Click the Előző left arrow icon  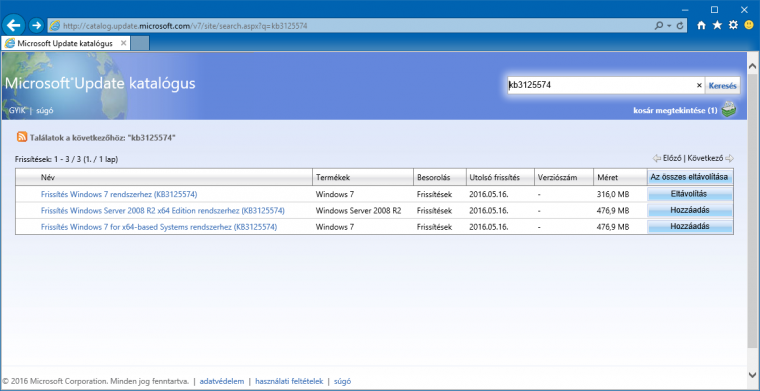[x=657, y=158]
